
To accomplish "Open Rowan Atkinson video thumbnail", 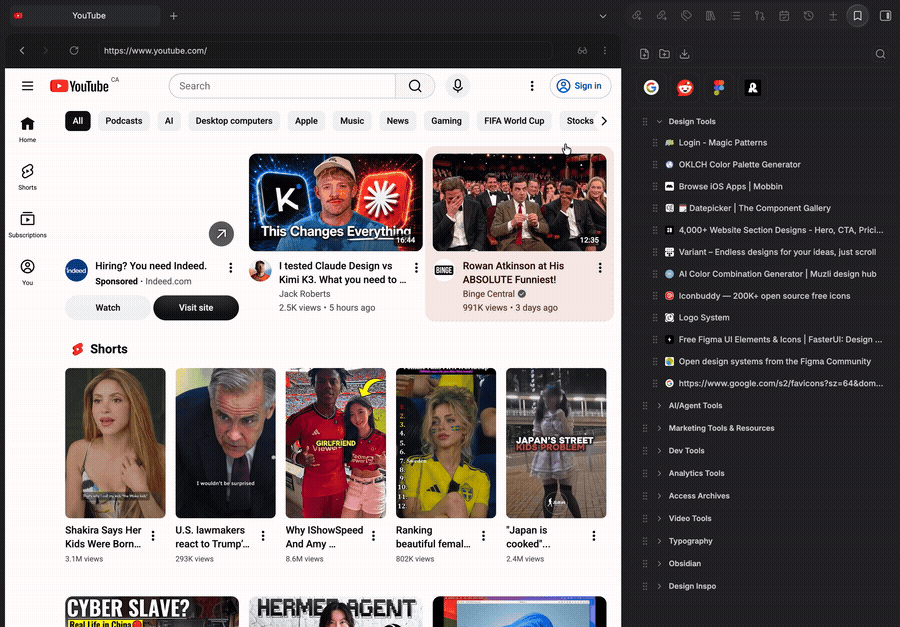I will tap(519, 202).
